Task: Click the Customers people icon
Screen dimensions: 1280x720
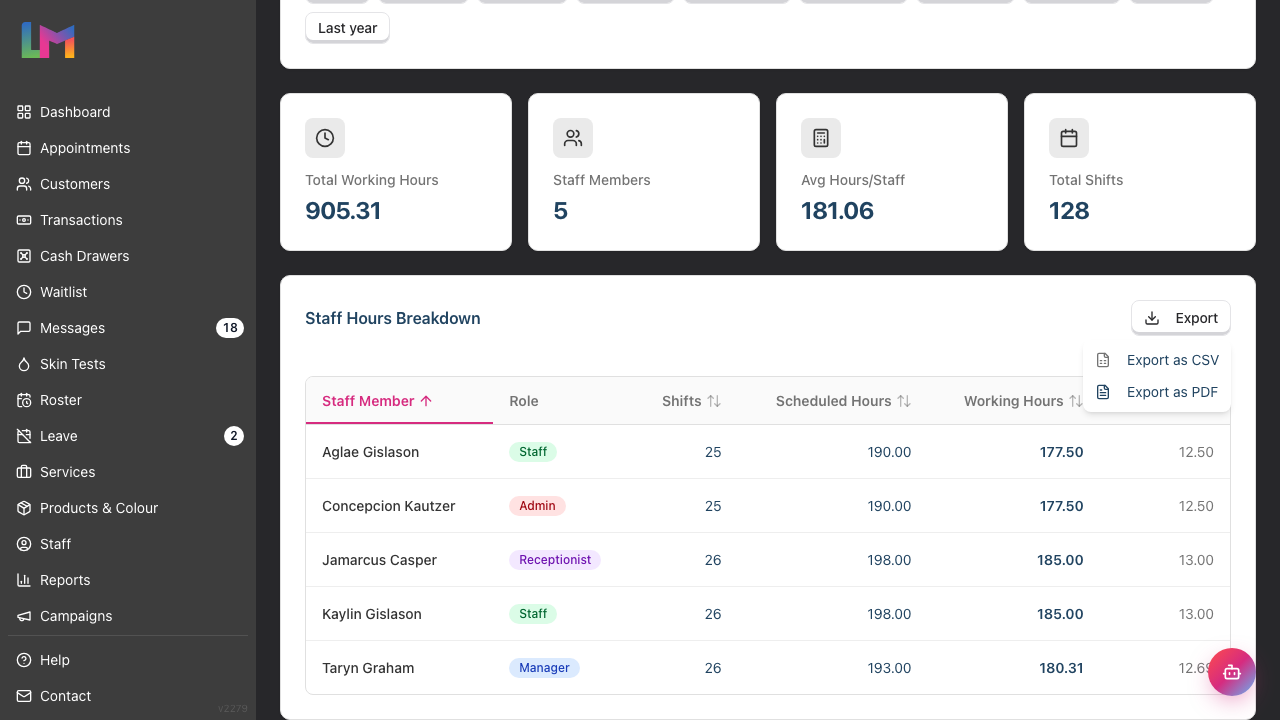Action: pyautogui.click(x=24, y=184)
